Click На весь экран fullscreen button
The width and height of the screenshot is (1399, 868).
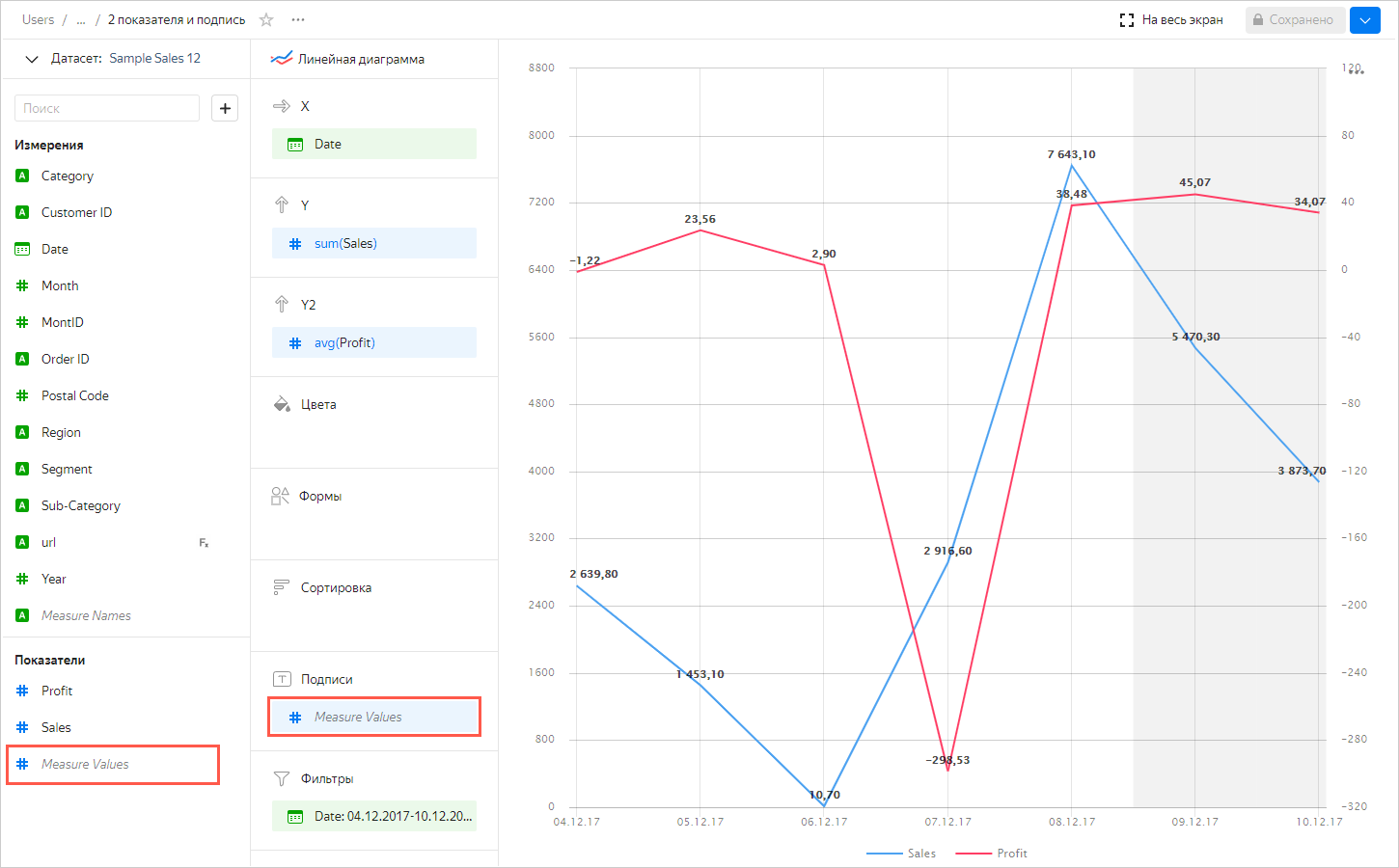[x=1171, y=20]
